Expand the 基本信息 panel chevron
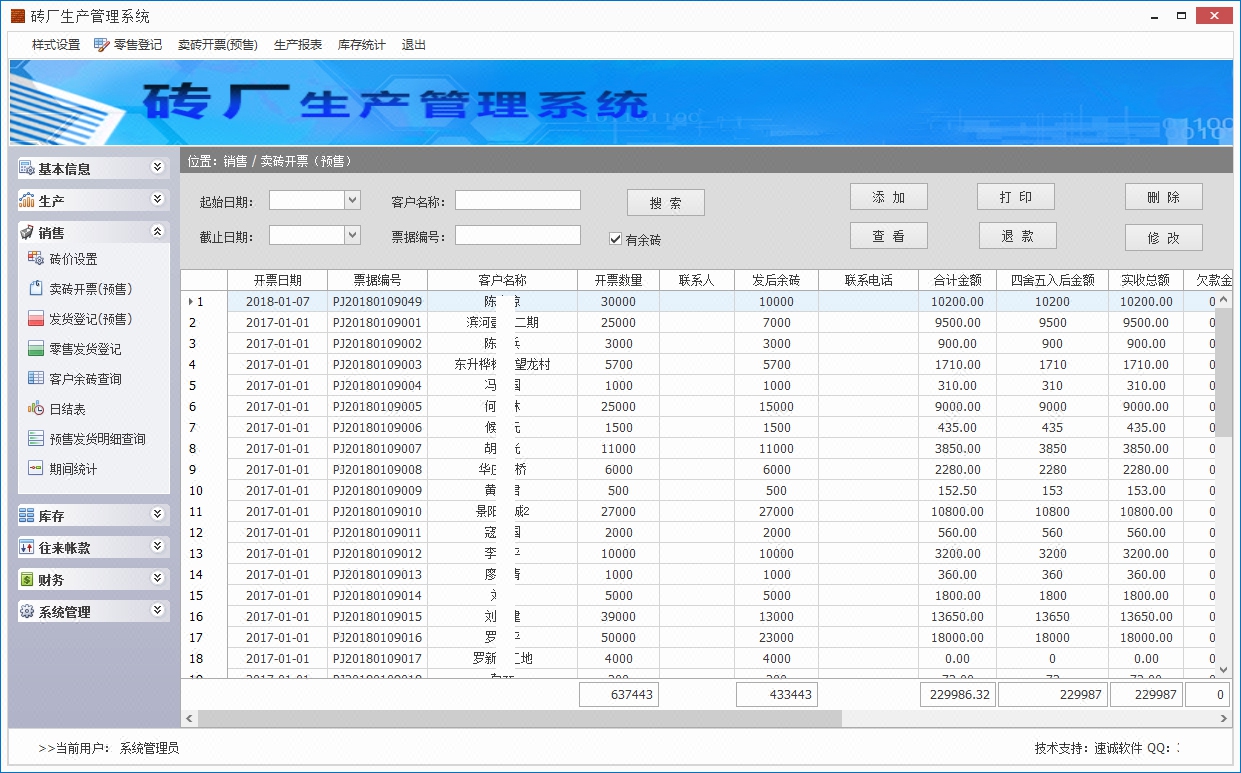Screen dimensions: 1241x773 pos(157,167)
